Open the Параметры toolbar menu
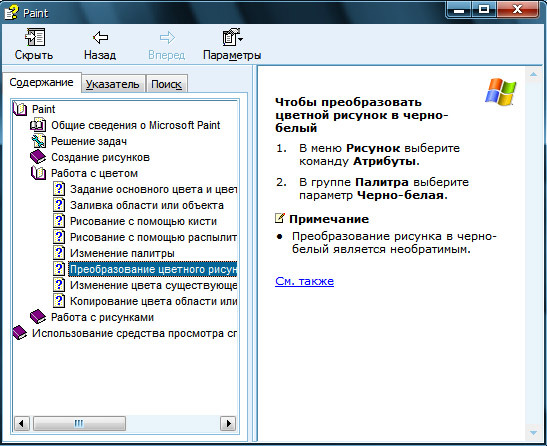Viewport: 547px width, 446px height. click(x=232, y=37)
